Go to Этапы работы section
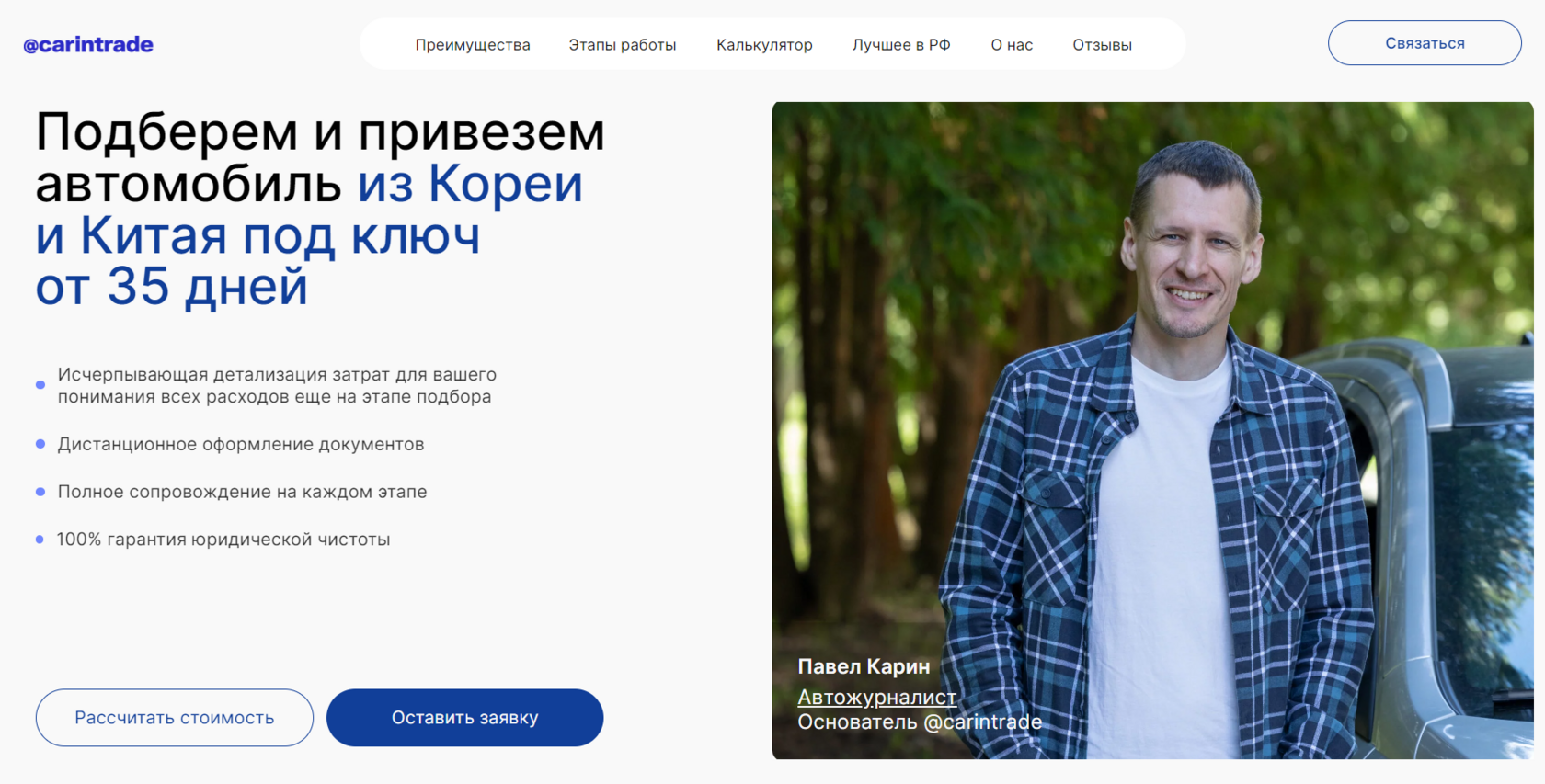Viewport: 1545px width, 784px height. pos(623,44)
